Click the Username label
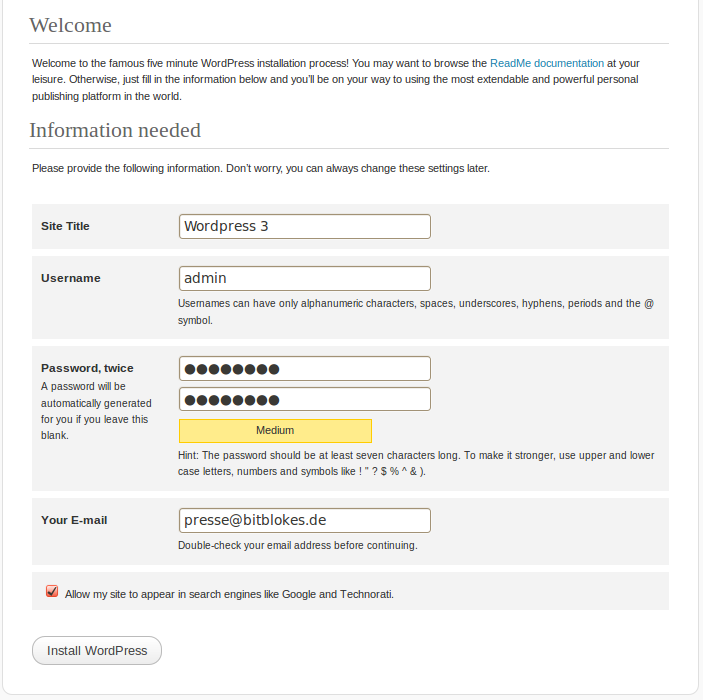This screenshot has width=703, height=700. pyautogui.click(x=71, y=278)
